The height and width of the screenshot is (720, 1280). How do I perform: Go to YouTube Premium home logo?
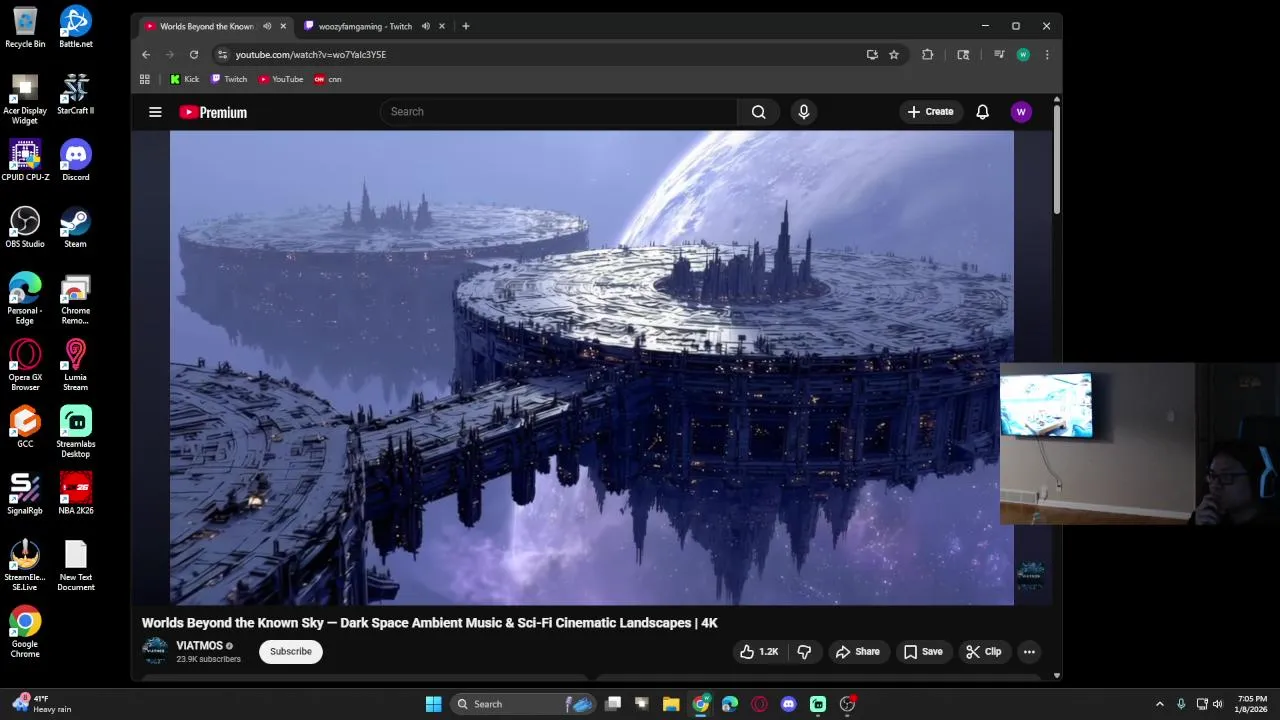coord(213,112)
